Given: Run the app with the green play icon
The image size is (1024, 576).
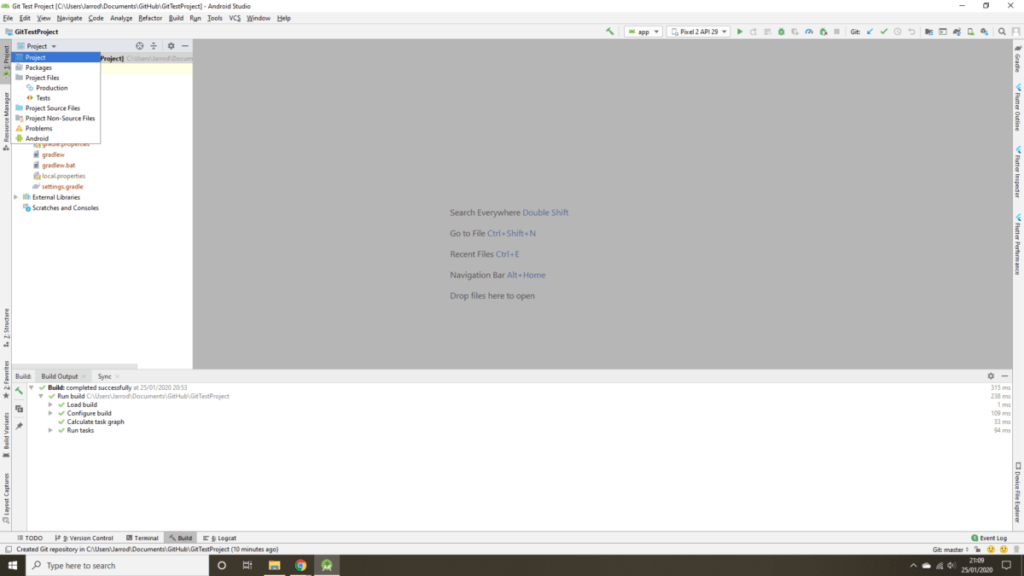Looking at the screenshot, I should click(740, 32).
